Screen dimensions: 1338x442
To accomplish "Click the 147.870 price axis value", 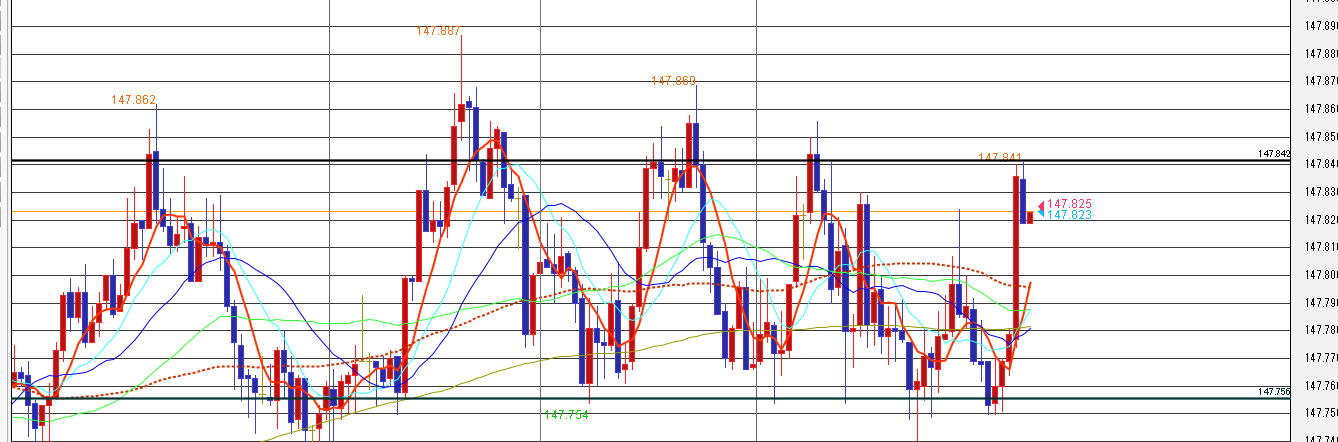I will click(x=1320, y=81).
